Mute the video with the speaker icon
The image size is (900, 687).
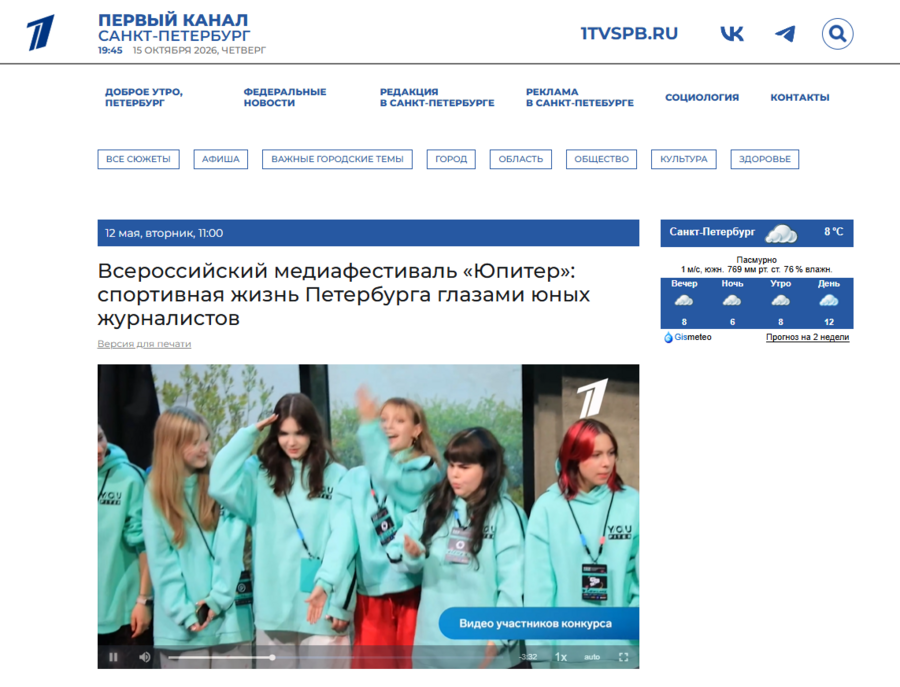click(145, 657)
